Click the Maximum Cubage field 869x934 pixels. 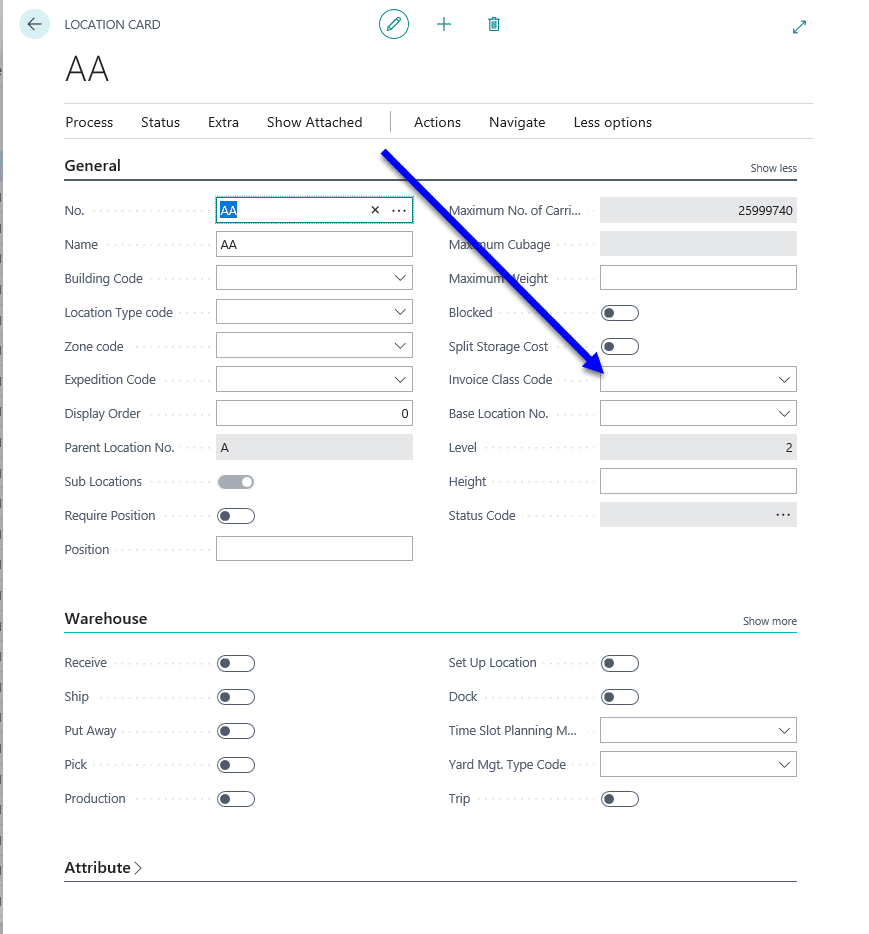point(698,244)
